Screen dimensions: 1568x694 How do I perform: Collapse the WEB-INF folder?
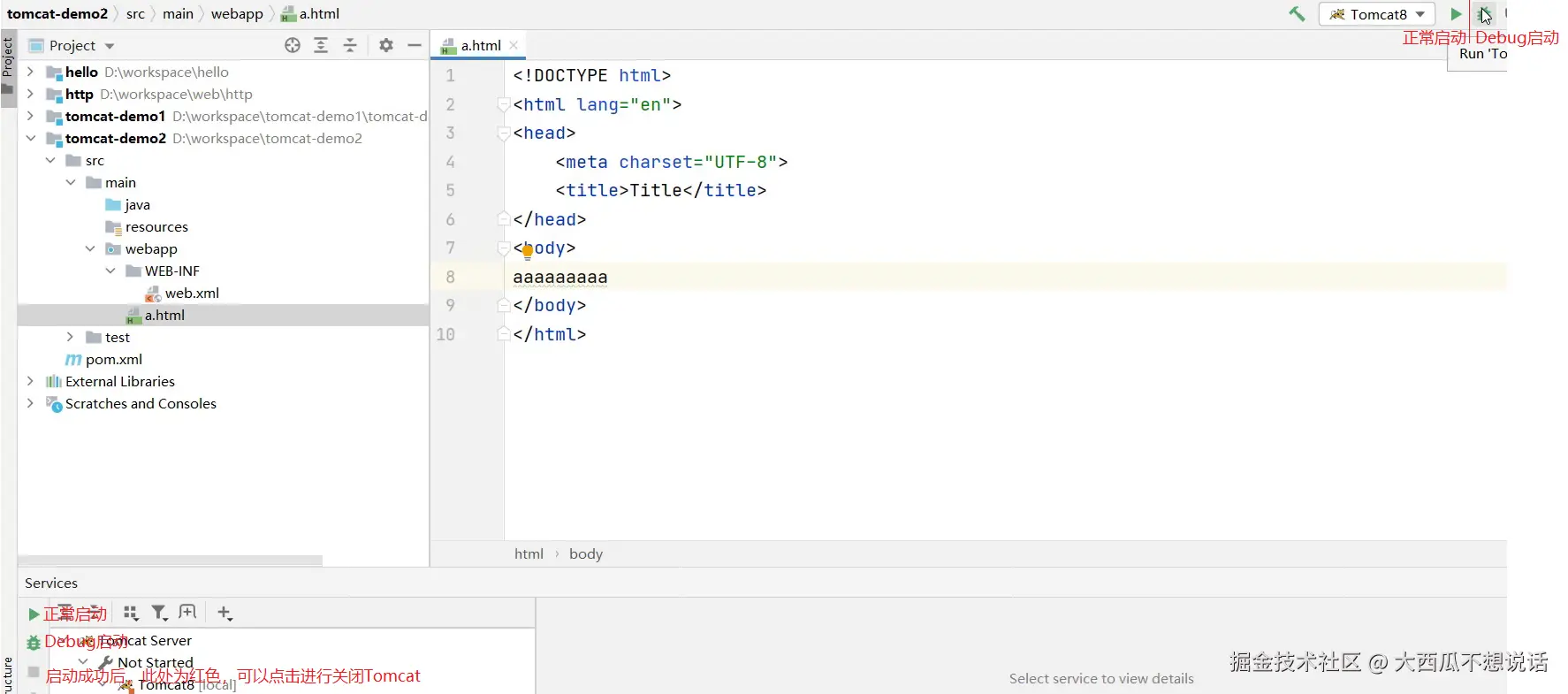click(x=110, y=271)
